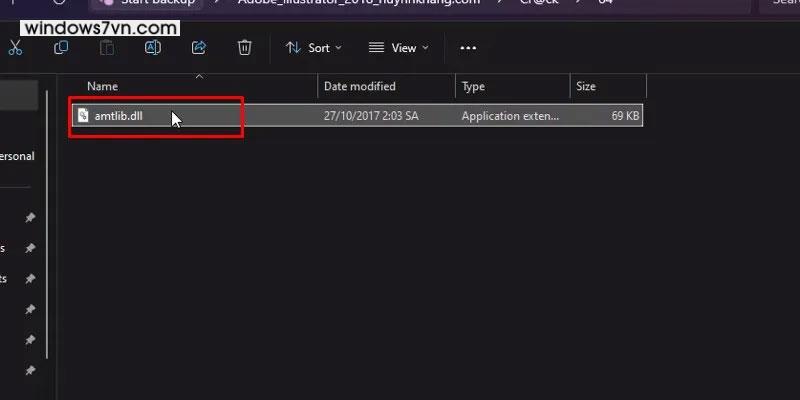The image size is (800, 400).
Task: Click the Paste clipboard icon
Action: (107, 47)
